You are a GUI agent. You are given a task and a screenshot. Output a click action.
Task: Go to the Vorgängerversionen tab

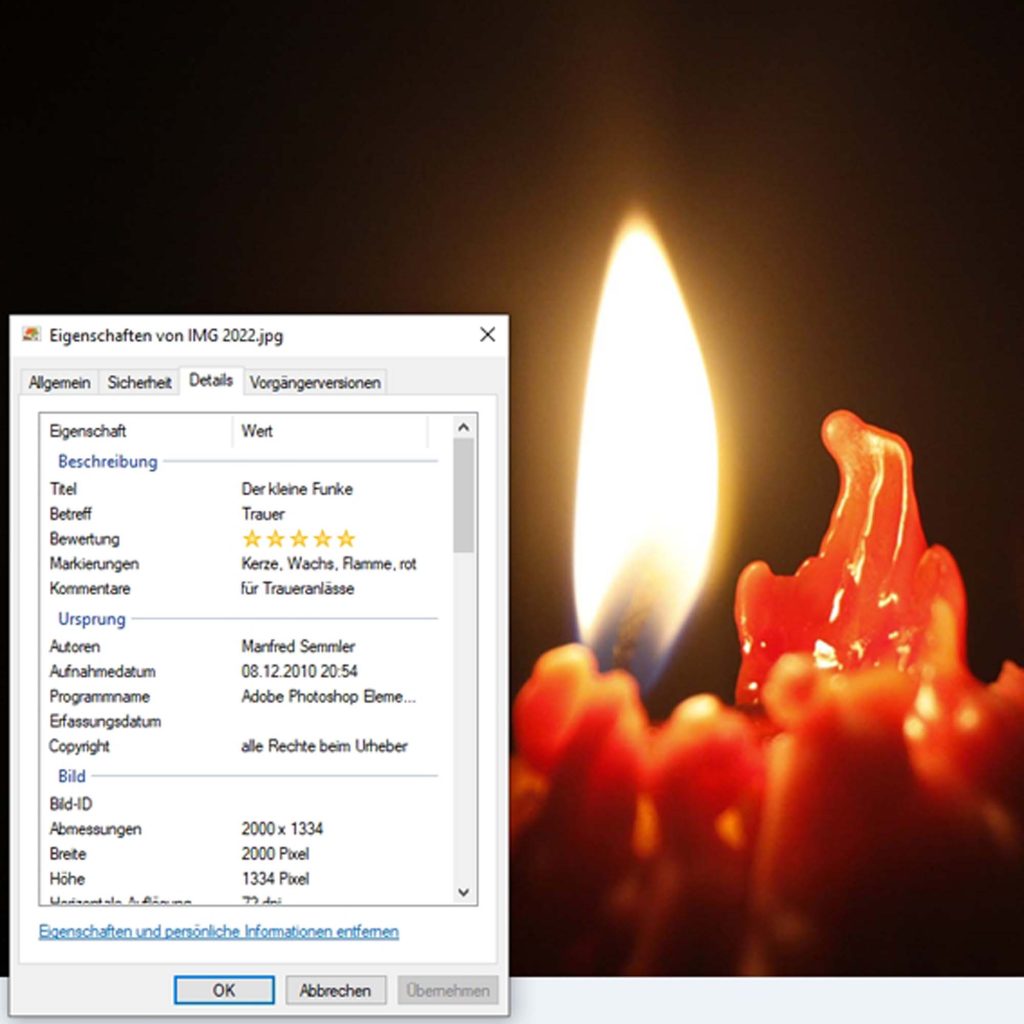pyautogui.click(x=315, y=382)
